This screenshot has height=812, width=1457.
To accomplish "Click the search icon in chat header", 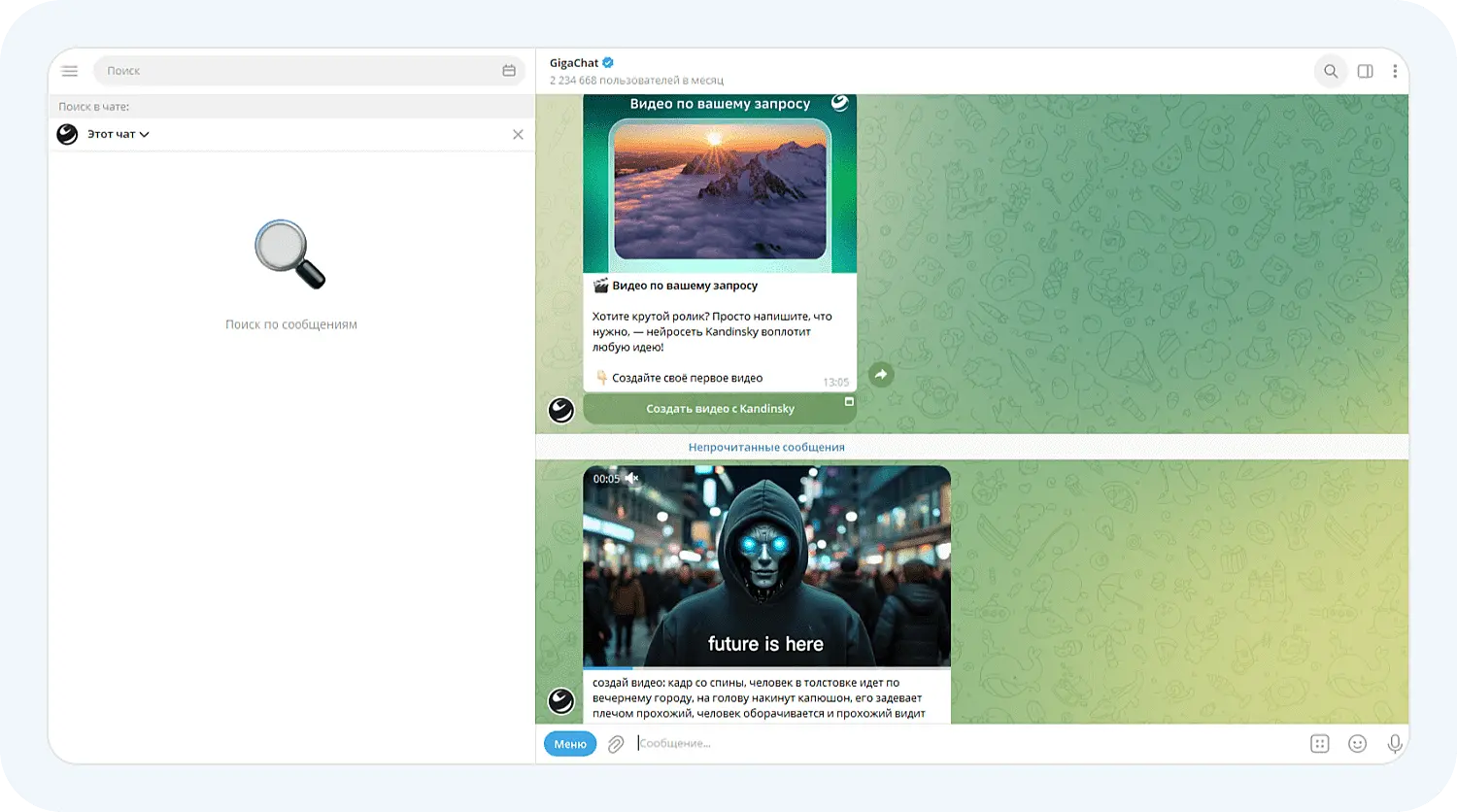I will click(1331, 71).
